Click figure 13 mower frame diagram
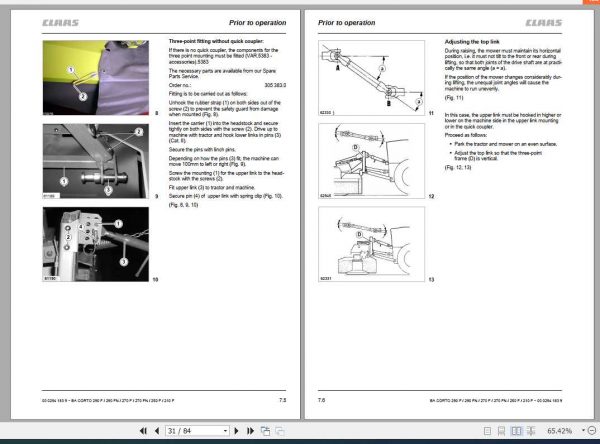Viewport: 600px width, 444px height. [x=371, y=244]
